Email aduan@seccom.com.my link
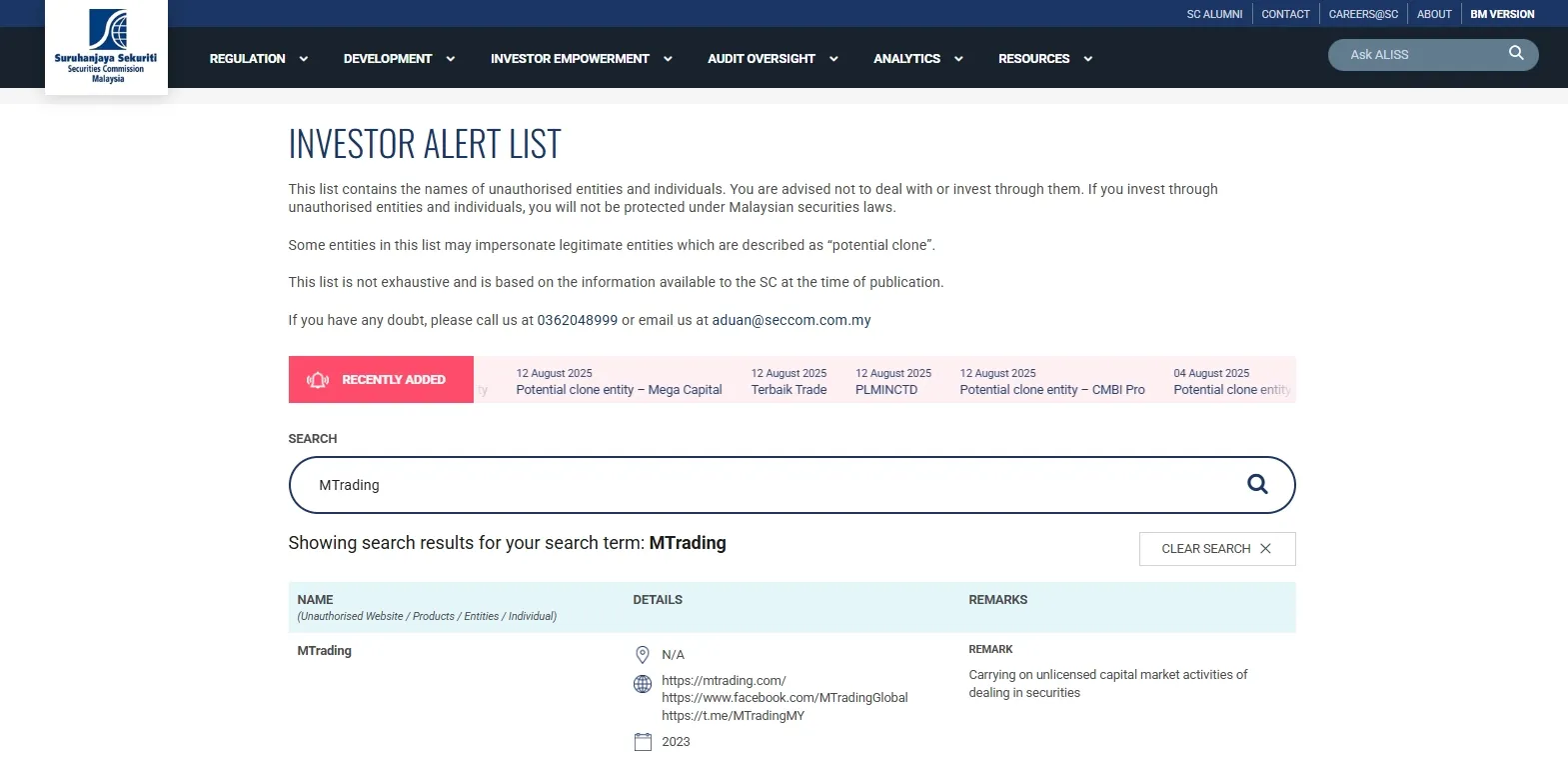The height and width of the screenshot is (765, 1568). (x=791, y=320)
